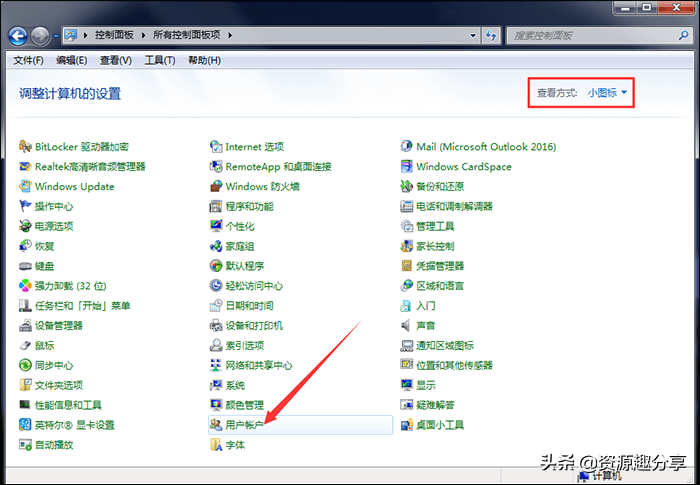700x485 pixels.
Task: Open the 显示 link
Action: (x=426, y=385)
